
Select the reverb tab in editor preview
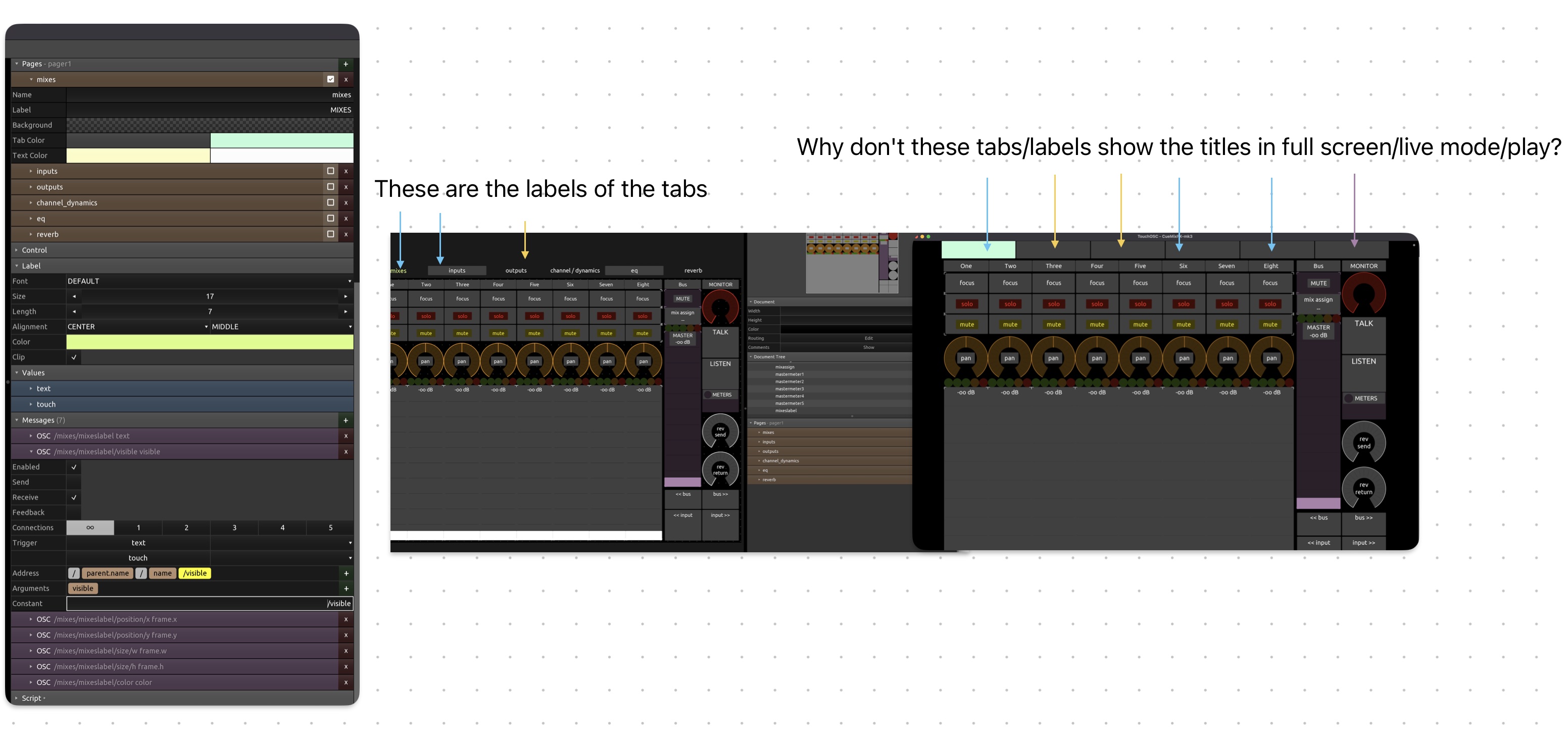693,271
